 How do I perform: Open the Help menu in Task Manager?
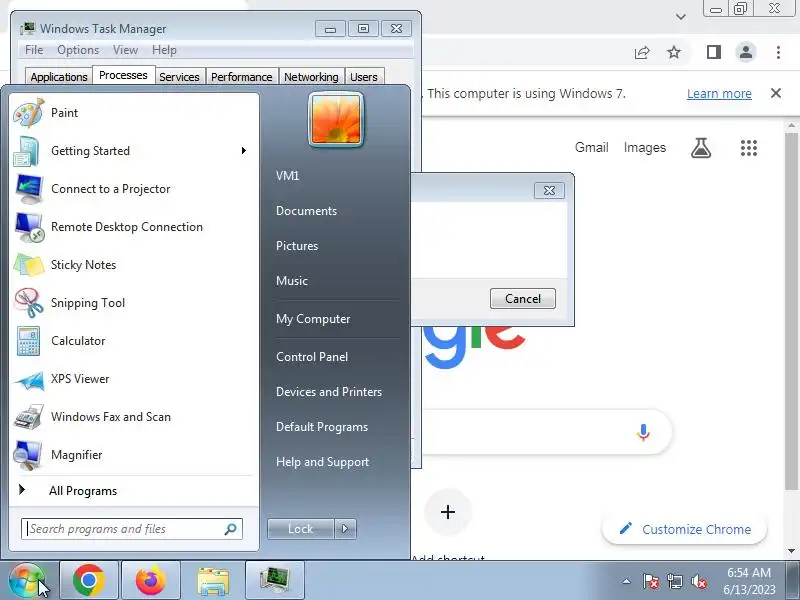(164, 50)
